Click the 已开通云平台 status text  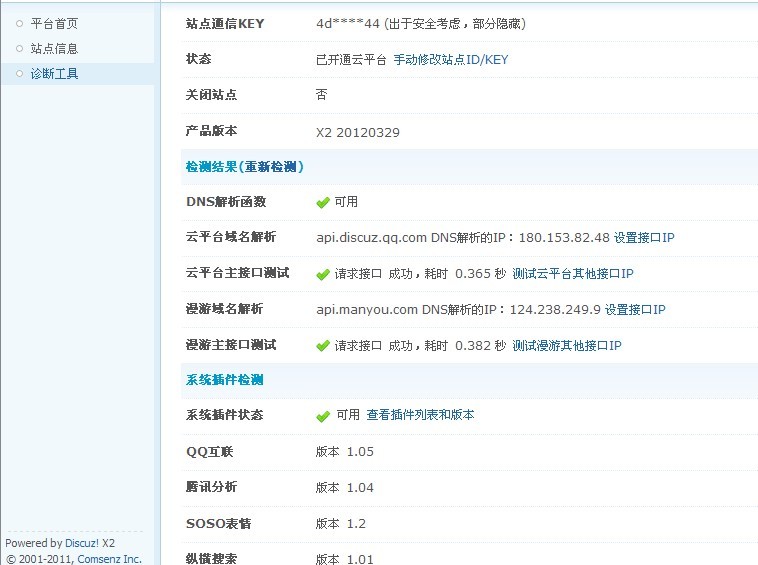pyautogui.click(x=351, y=59)
